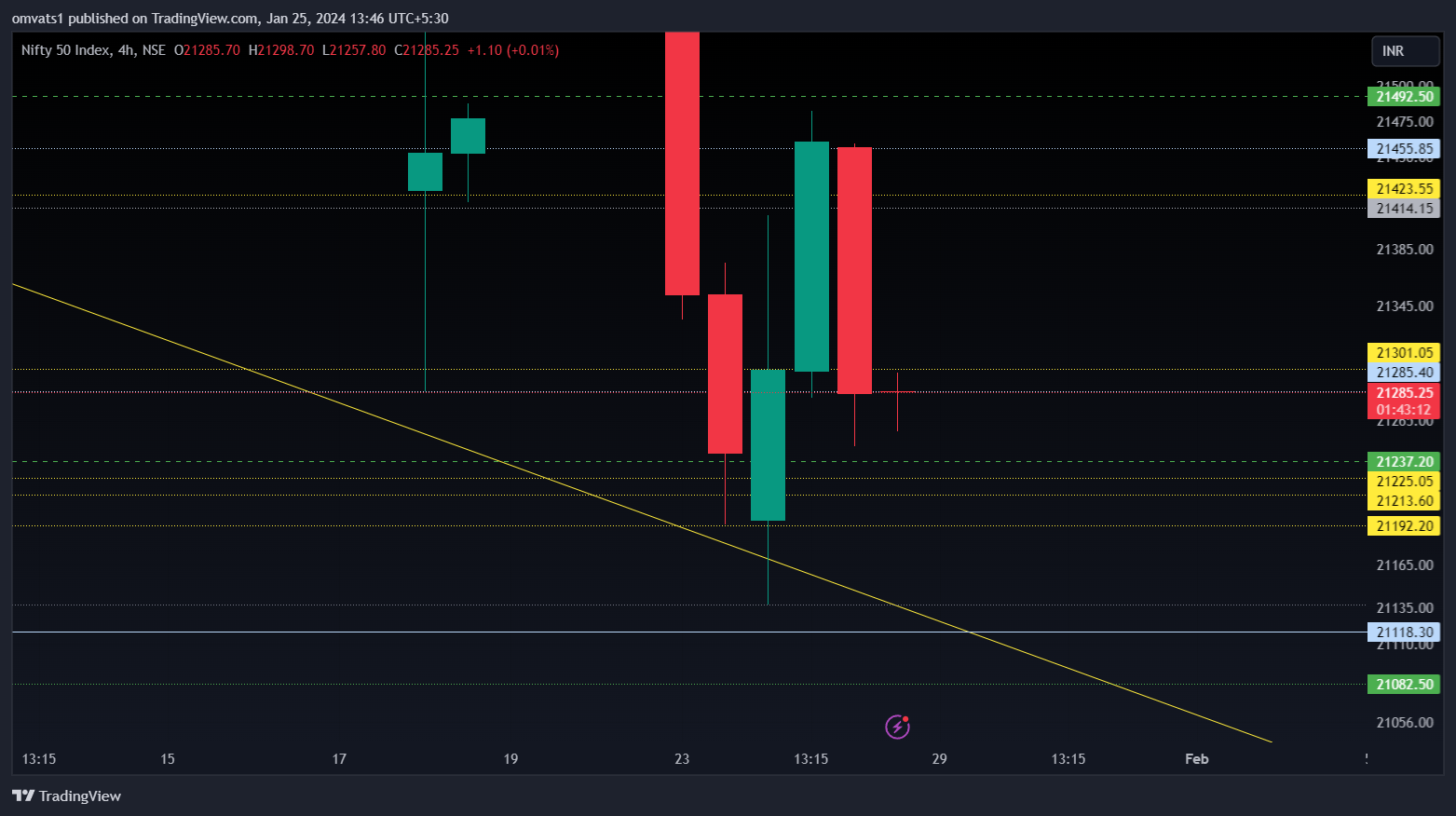
Task: Click the TradingView logo at the bottom
Action: (x=66, y=796)
